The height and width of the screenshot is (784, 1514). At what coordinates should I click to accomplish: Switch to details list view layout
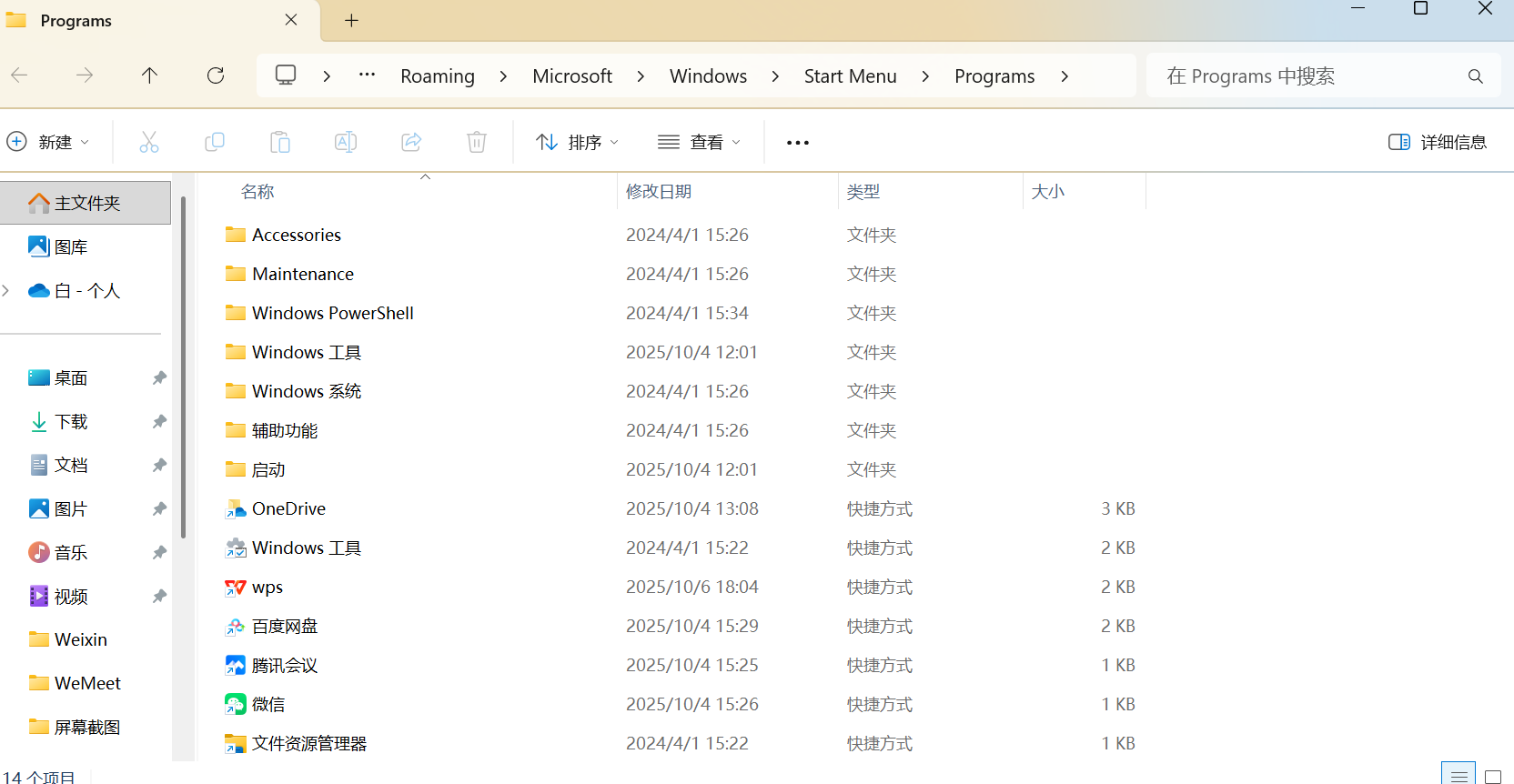coord(1458,775)
